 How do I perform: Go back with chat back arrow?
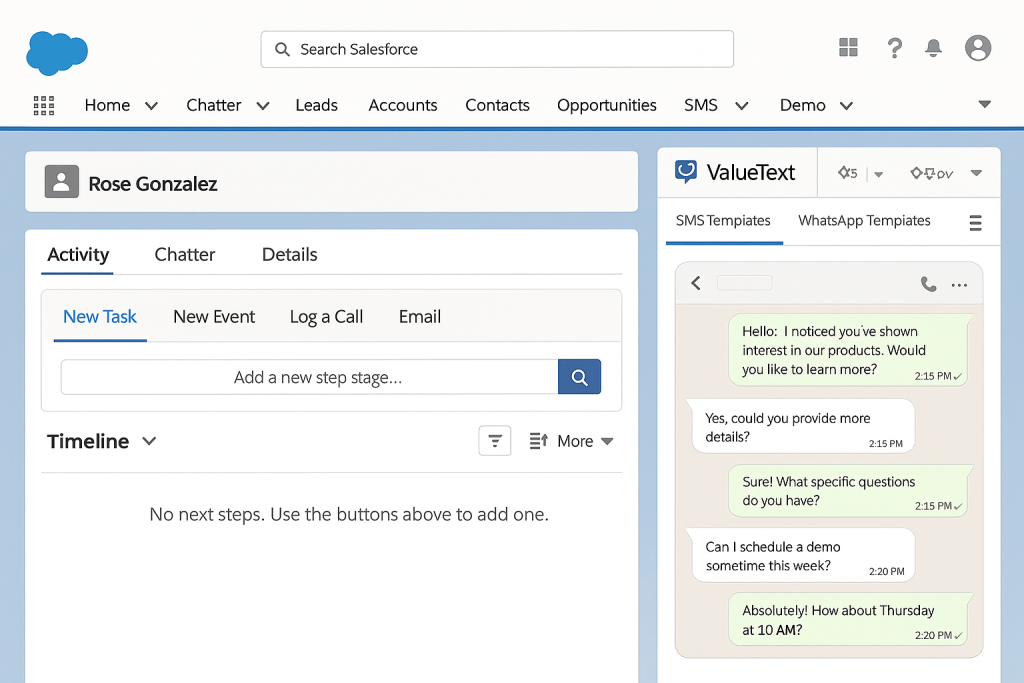(x=696, y=283)
